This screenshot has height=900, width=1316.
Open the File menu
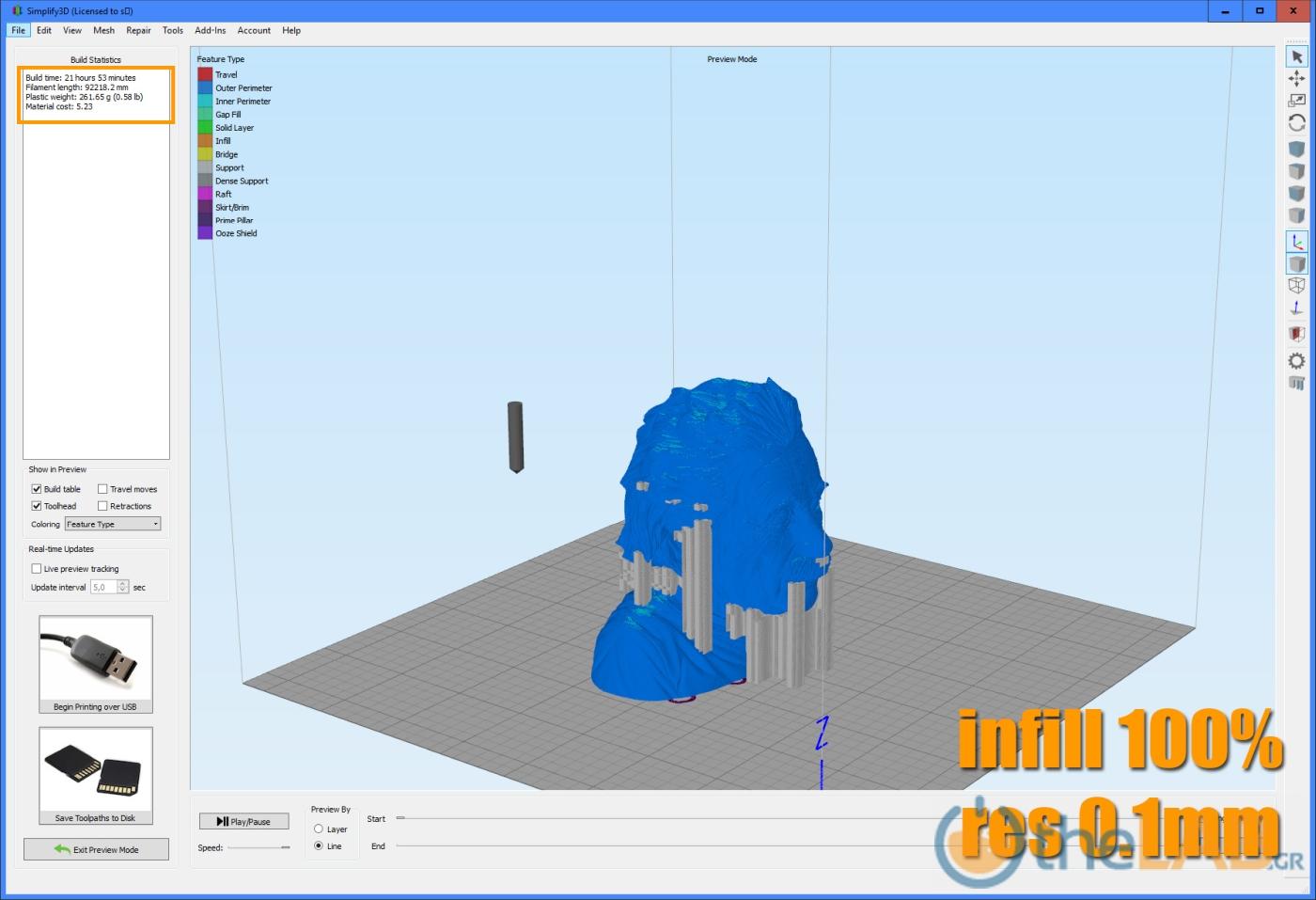19,30
